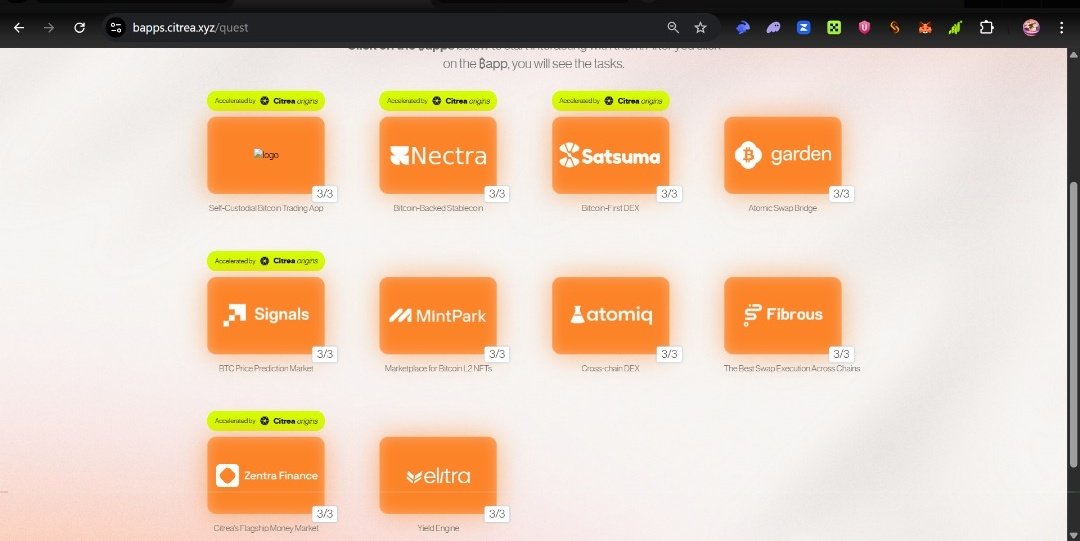Image resolution: width=1080 pixels, height=541 pixels.
Task: Open the Self-Custodial Bitcoin Trading App card
Action: point(266,155)
